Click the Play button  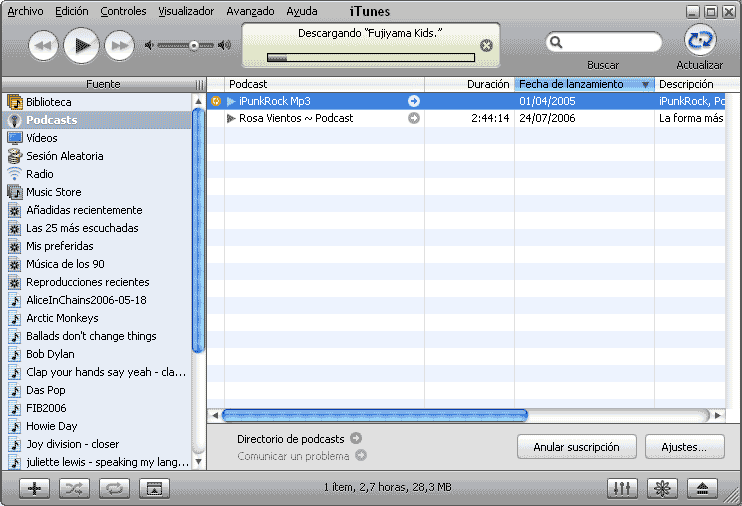[81, 45]
